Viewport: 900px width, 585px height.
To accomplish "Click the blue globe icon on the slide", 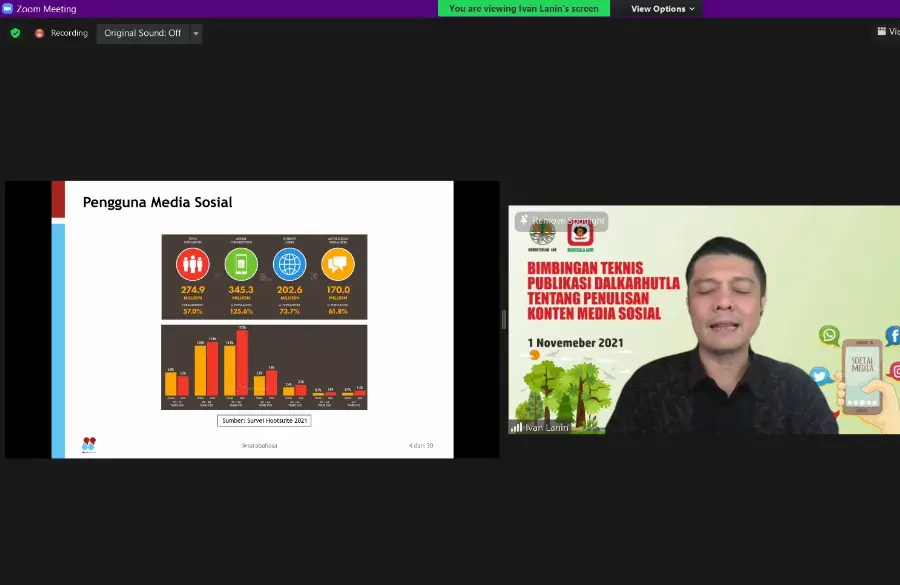I will (289, 264).
